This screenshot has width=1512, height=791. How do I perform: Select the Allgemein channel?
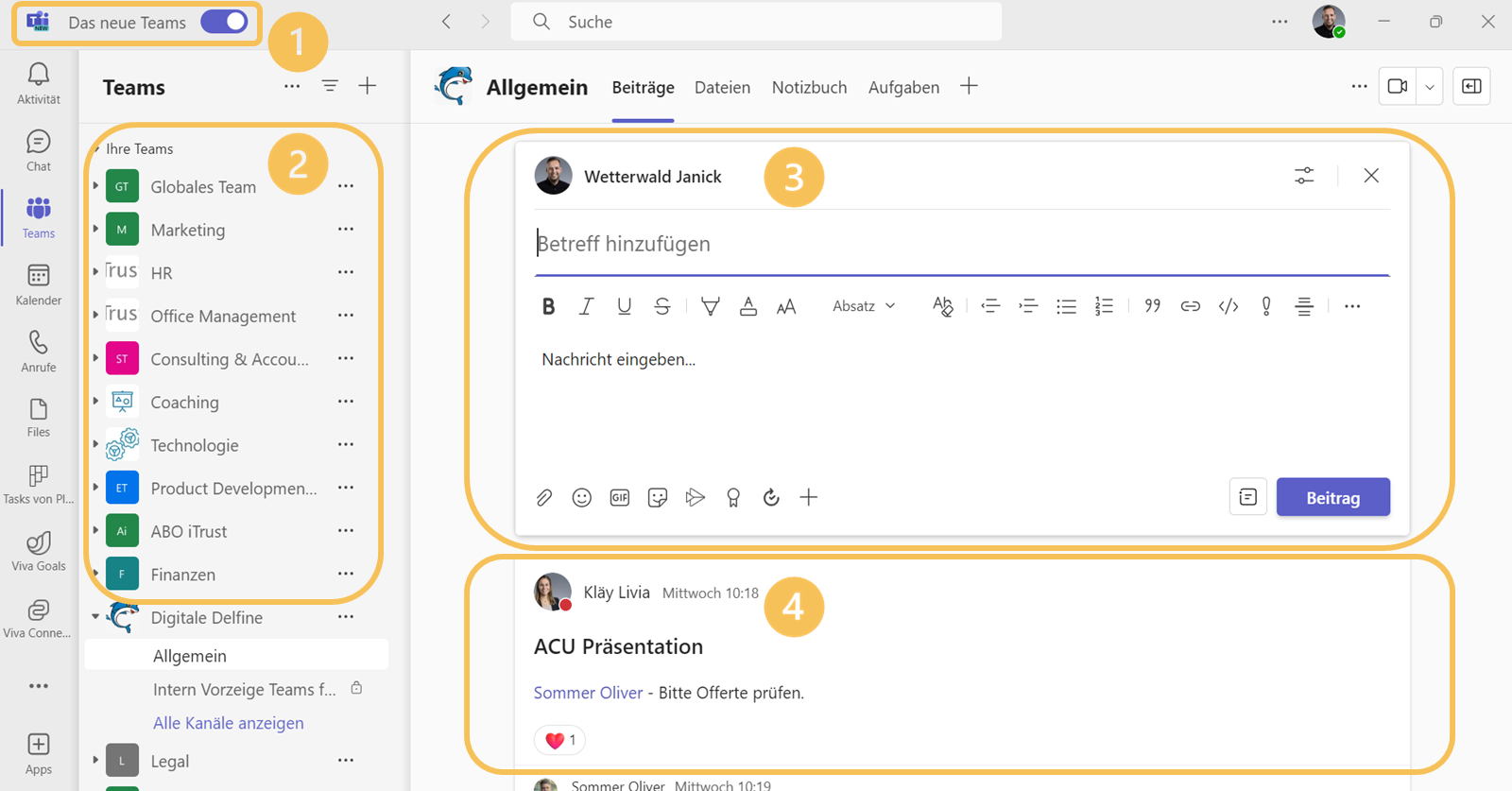[236, 656]
